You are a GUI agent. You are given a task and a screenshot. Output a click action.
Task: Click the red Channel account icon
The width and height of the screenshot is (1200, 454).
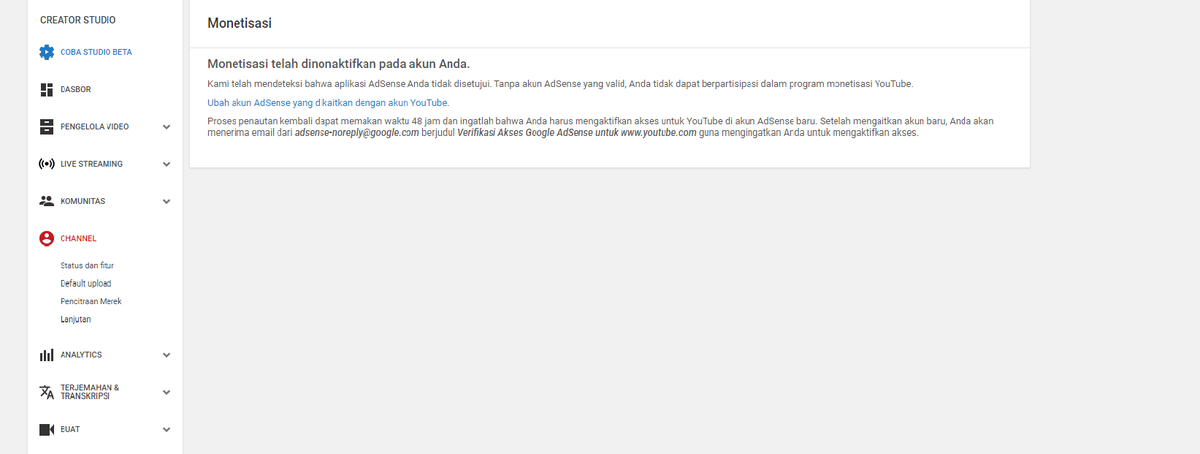(x=46, y=239)
